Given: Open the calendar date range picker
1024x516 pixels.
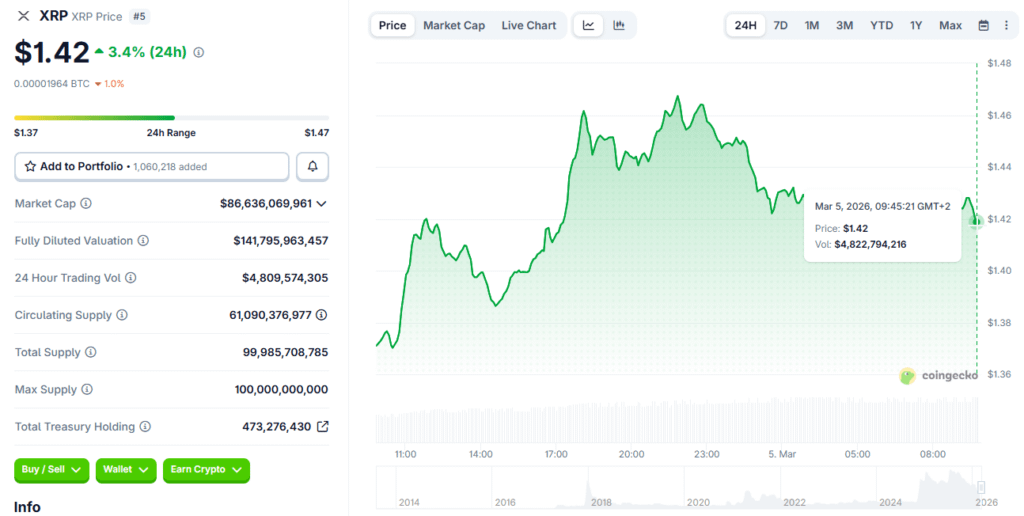Looking at the screenshot, I should pos(983,25).
